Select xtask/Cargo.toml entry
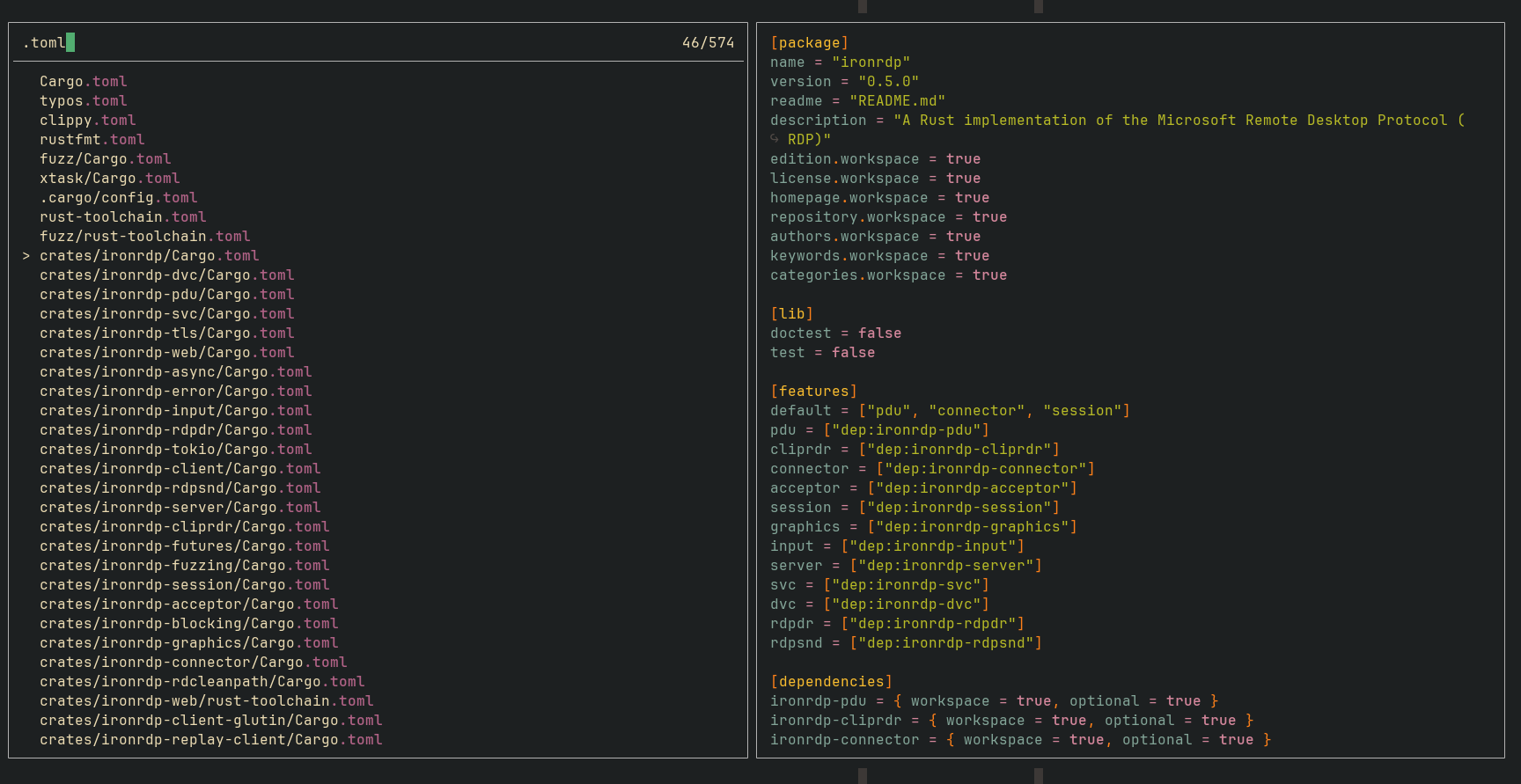The image size is (1521, 784). pyautogui.click(x=109, y=179)
